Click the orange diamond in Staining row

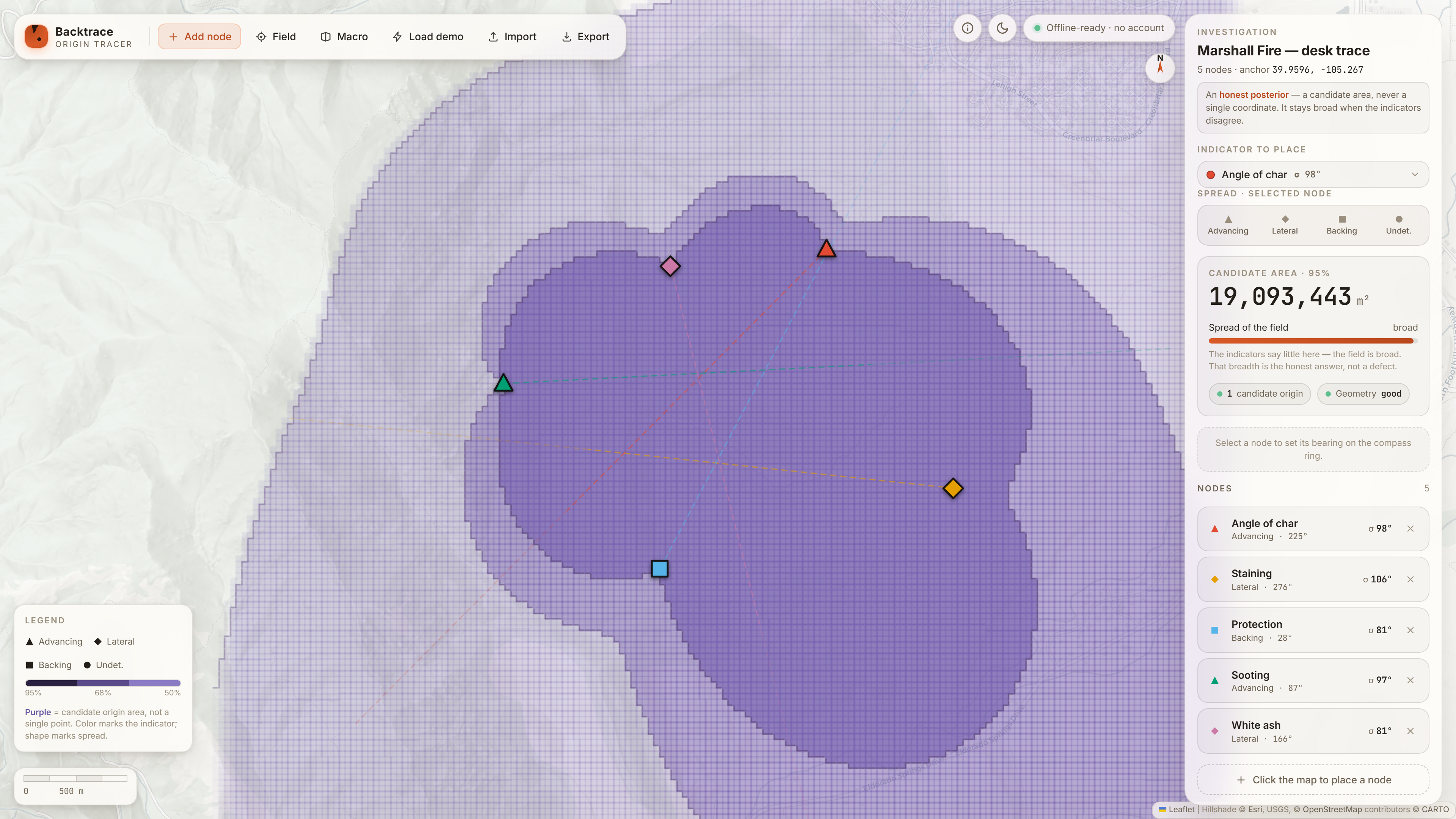(x=1214, y=579)
